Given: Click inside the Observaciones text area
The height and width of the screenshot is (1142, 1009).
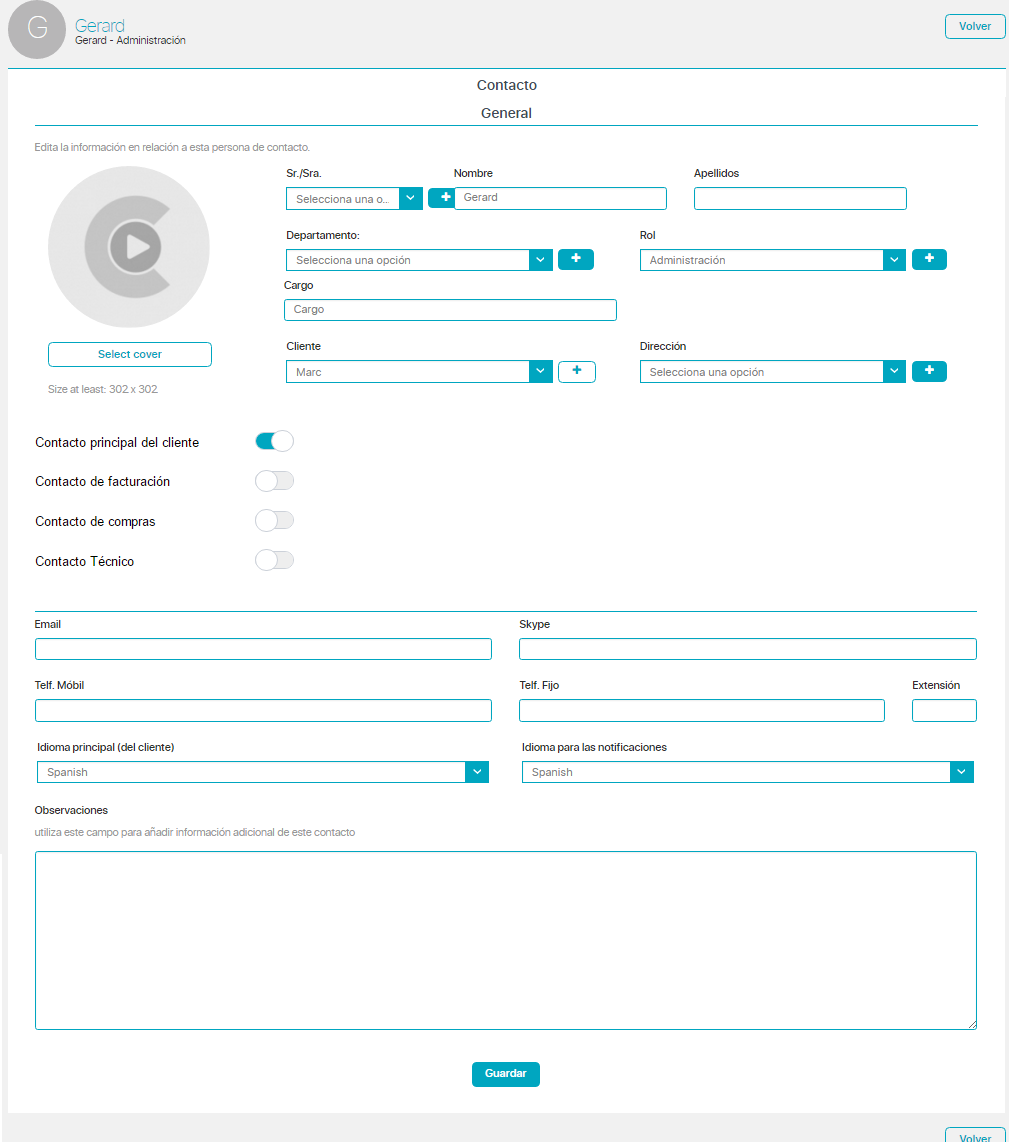Looking at the screenshot, I should (x=506, y=940).
